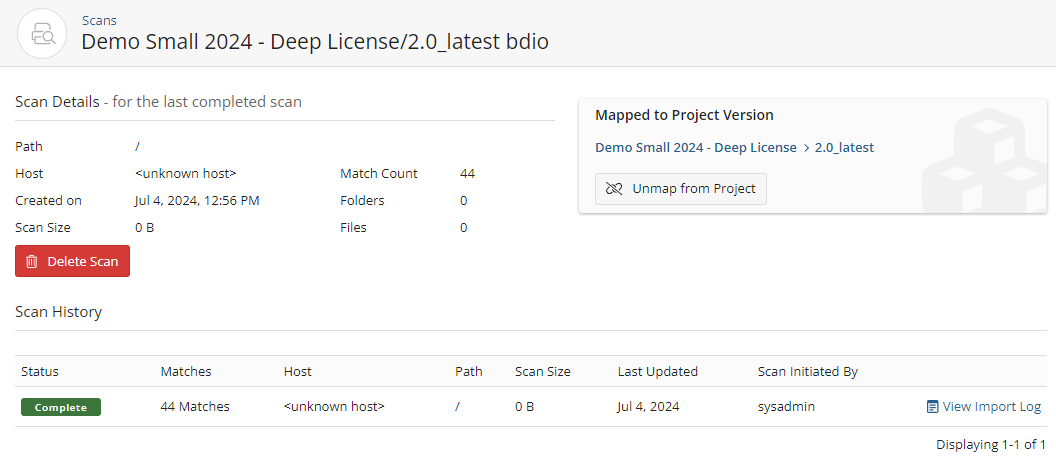Click the cubes graphic in Mapped panel
Image resolution: width=1056 pixels, height=461 pixels.
tap(984, 160)
